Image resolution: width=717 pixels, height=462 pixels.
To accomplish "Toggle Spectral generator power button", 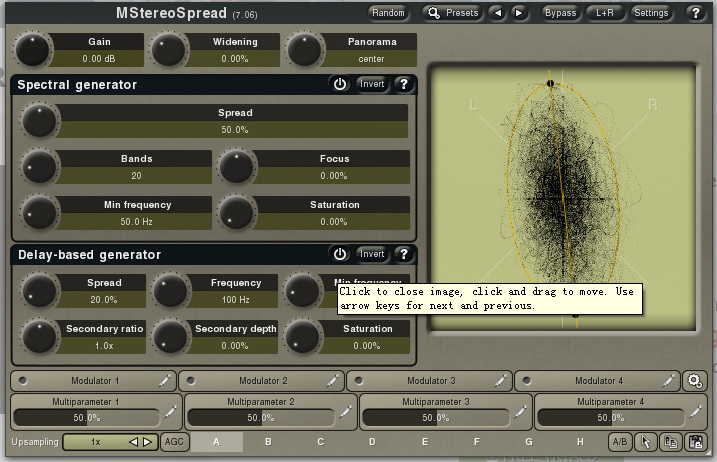I will (340, 84).
